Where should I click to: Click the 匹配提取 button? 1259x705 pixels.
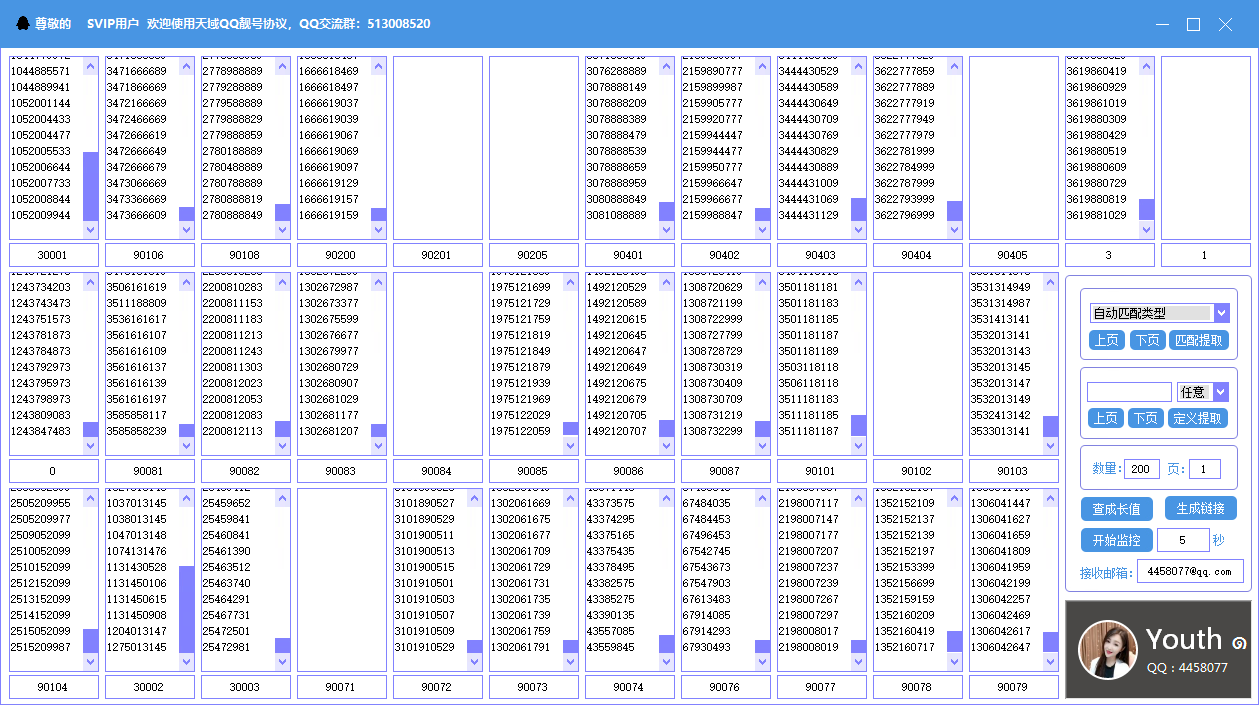1198,340
